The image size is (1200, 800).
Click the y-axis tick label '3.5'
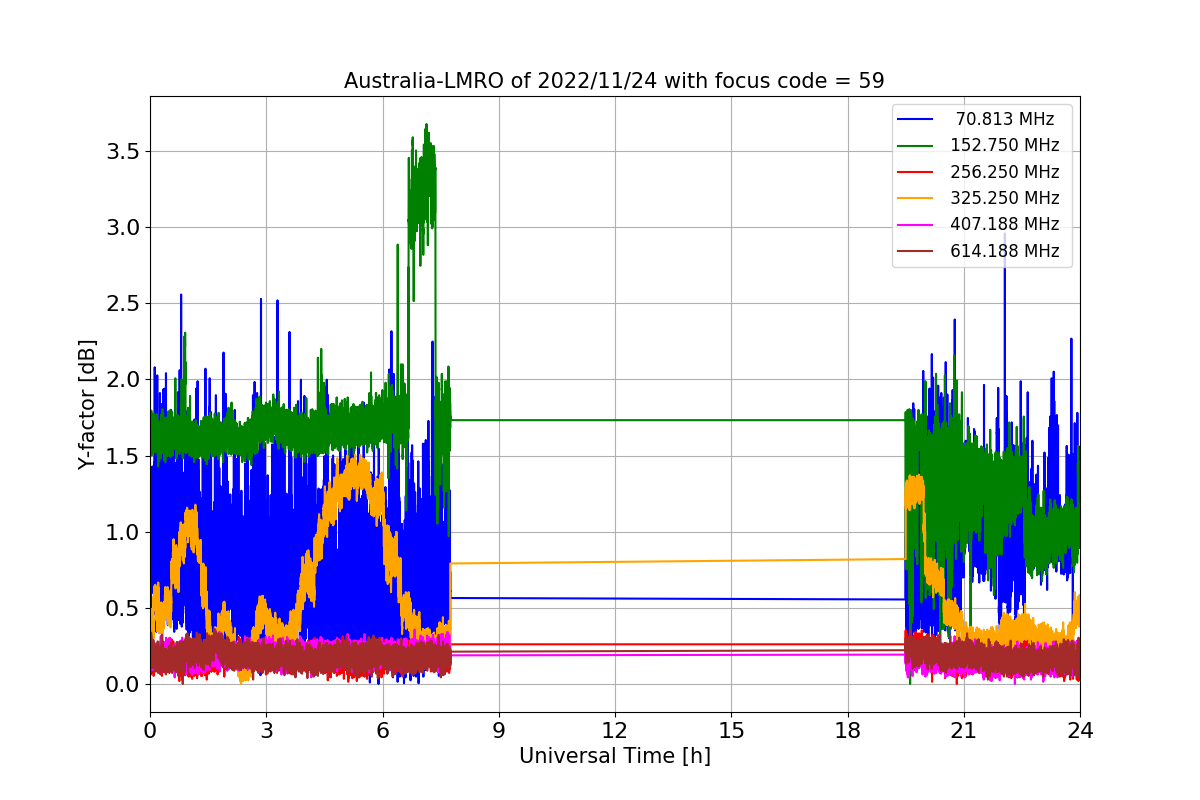tap(123, 151)
